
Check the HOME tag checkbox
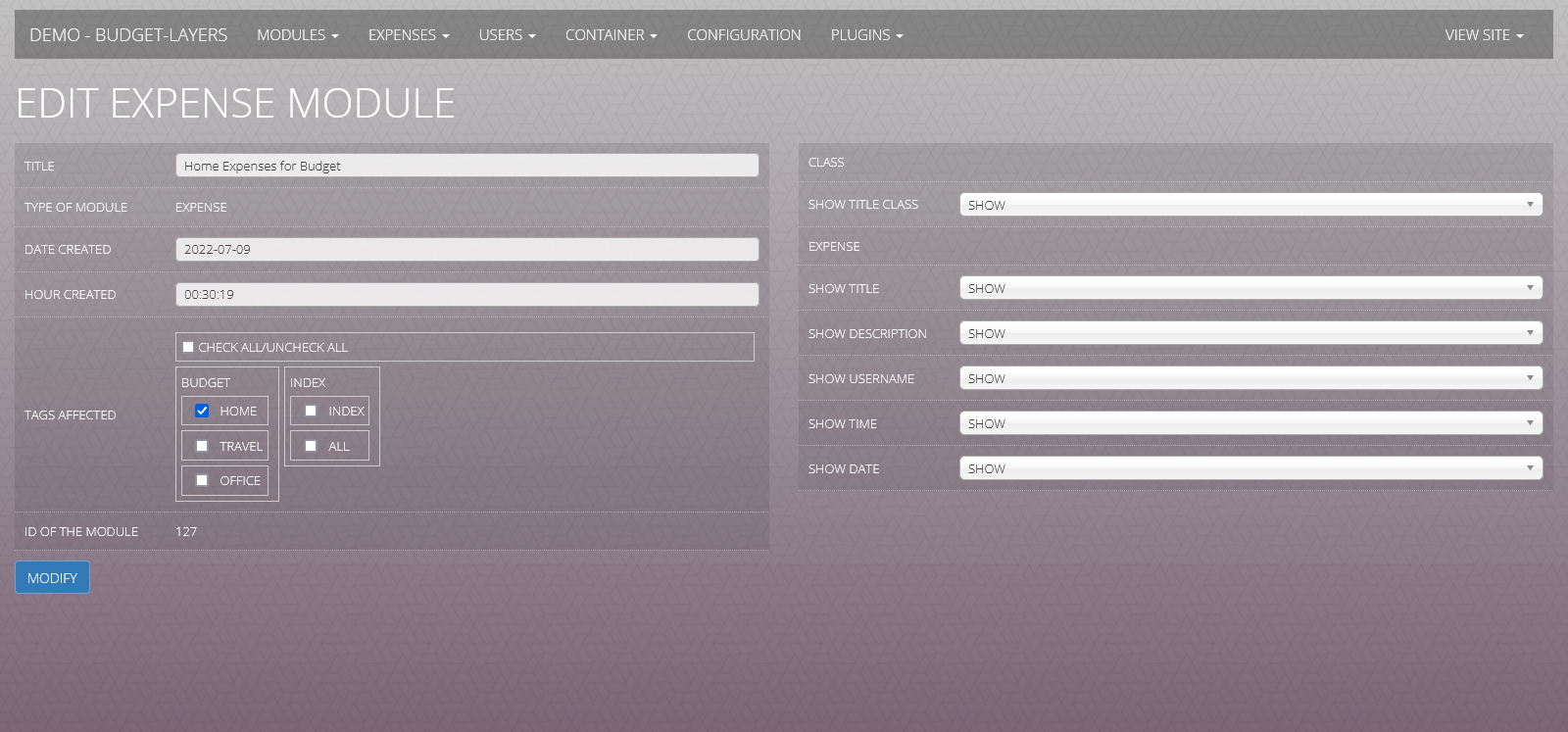(202, 411)
